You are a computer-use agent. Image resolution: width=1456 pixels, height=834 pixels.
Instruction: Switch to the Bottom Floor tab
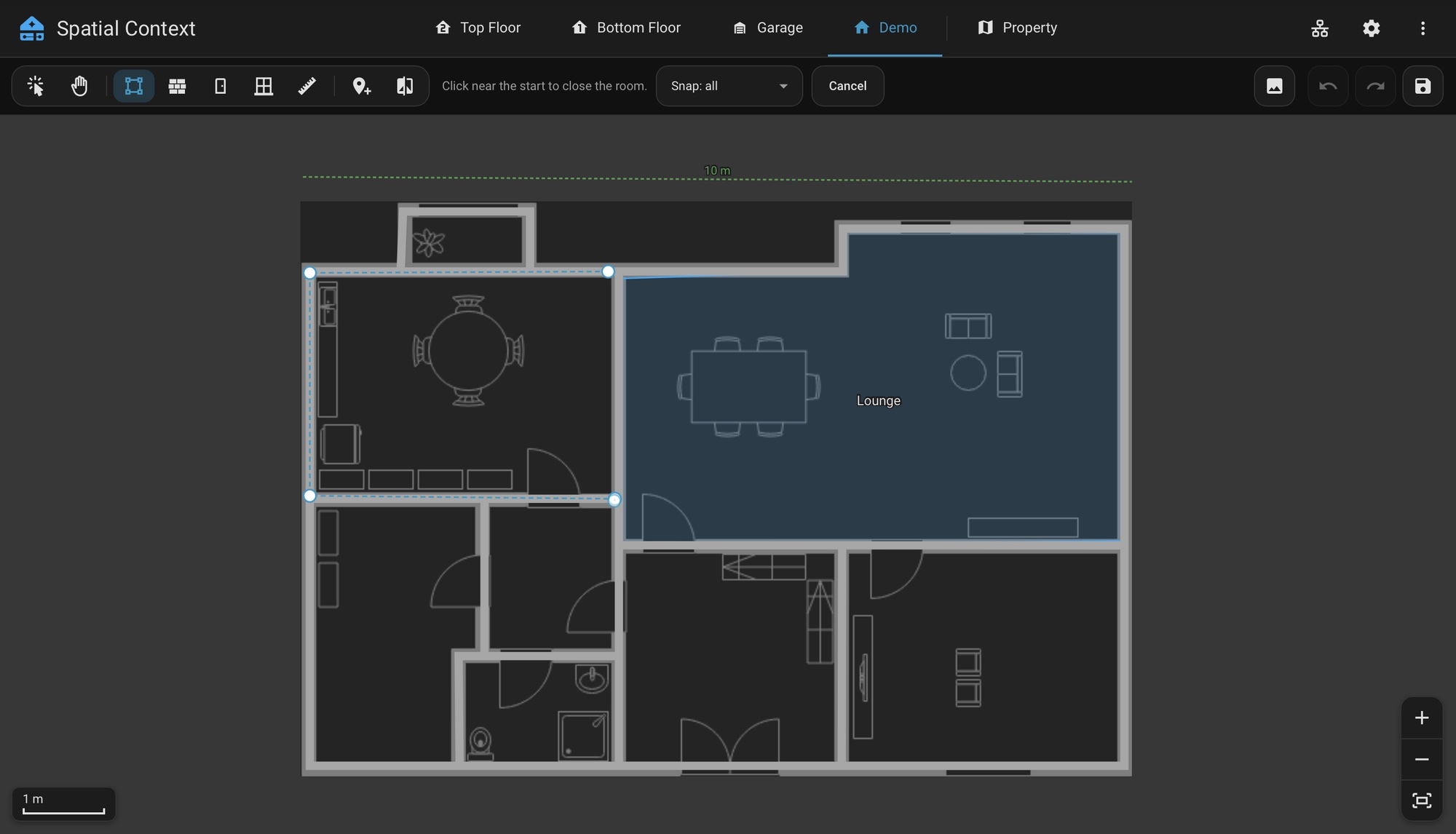pos(626,28)
